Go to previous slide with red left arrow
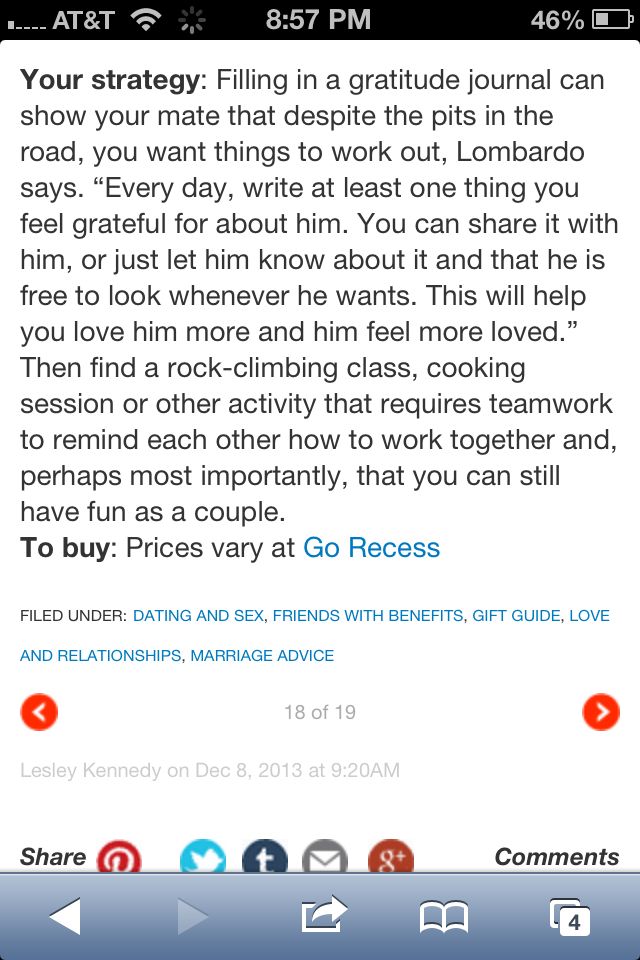The image size is (640, 960). coord(39,712)
